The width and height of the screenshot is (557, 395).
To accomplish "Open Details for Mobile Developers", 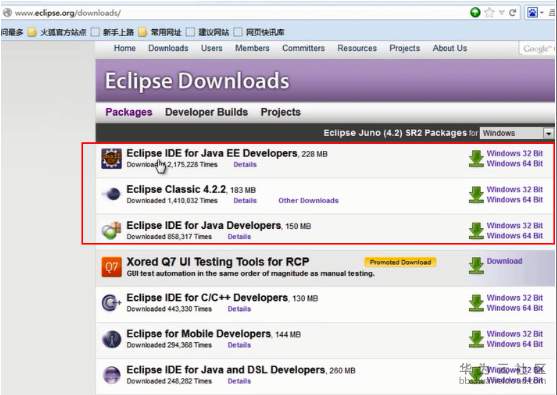I will [239, 345].
